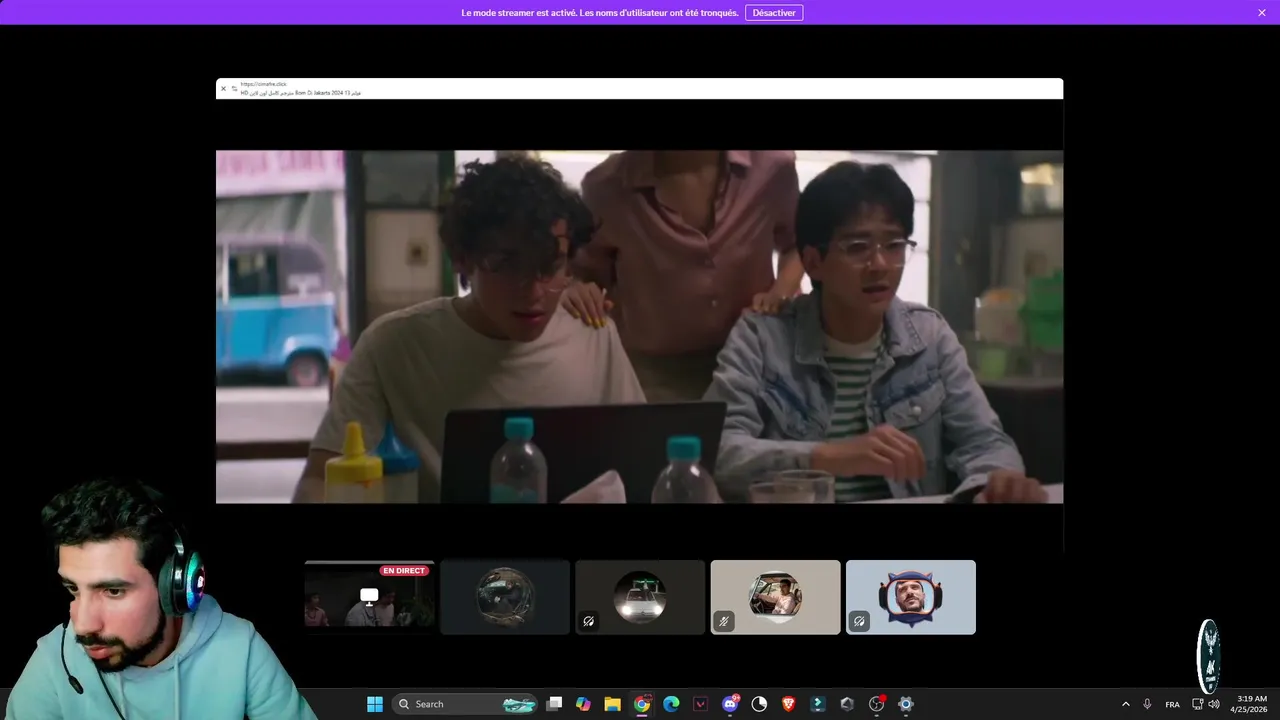Open the Windows Start menu

(374, 704)
